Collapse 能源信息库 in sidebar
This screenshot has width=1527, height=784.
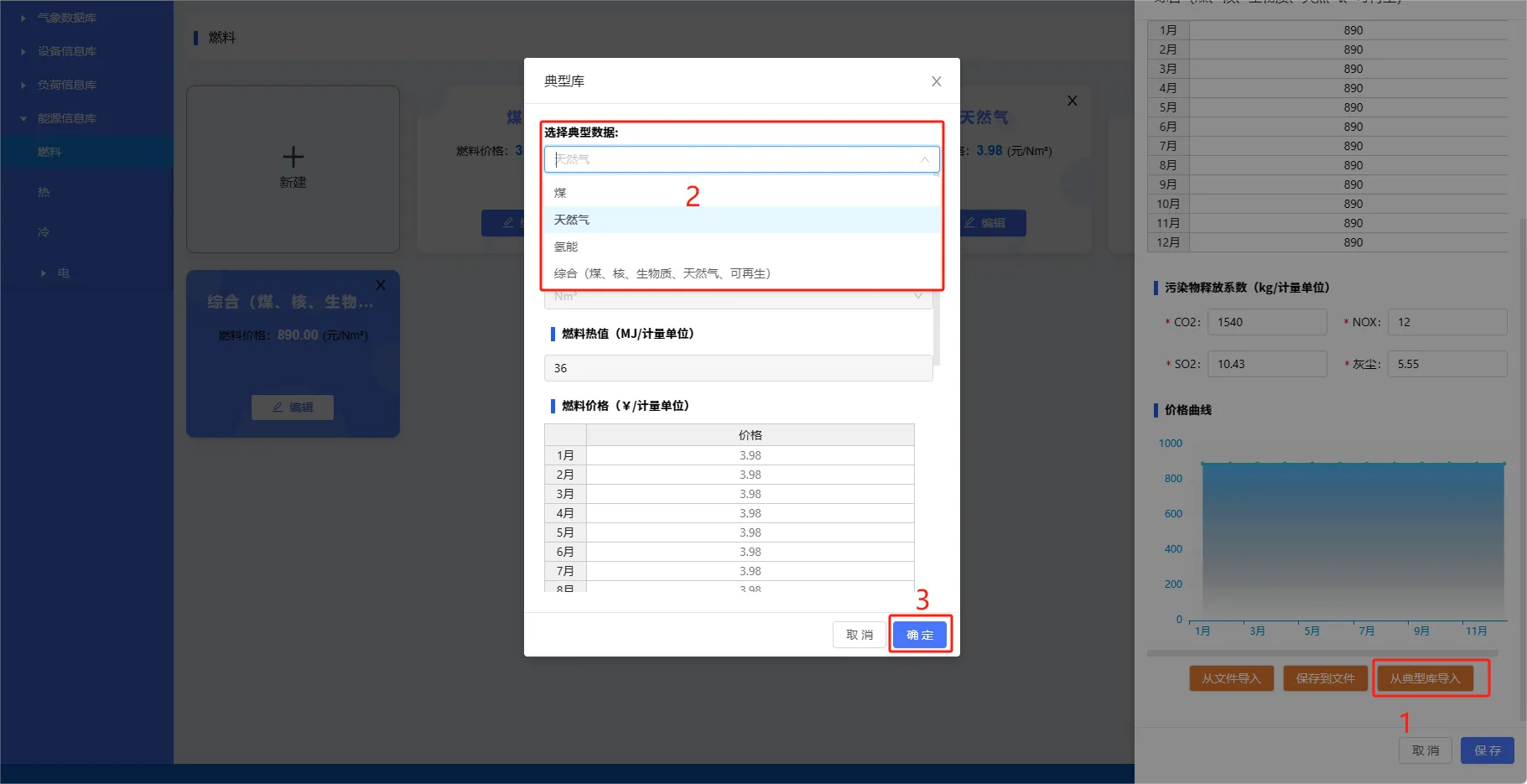[x=23, y=118]
